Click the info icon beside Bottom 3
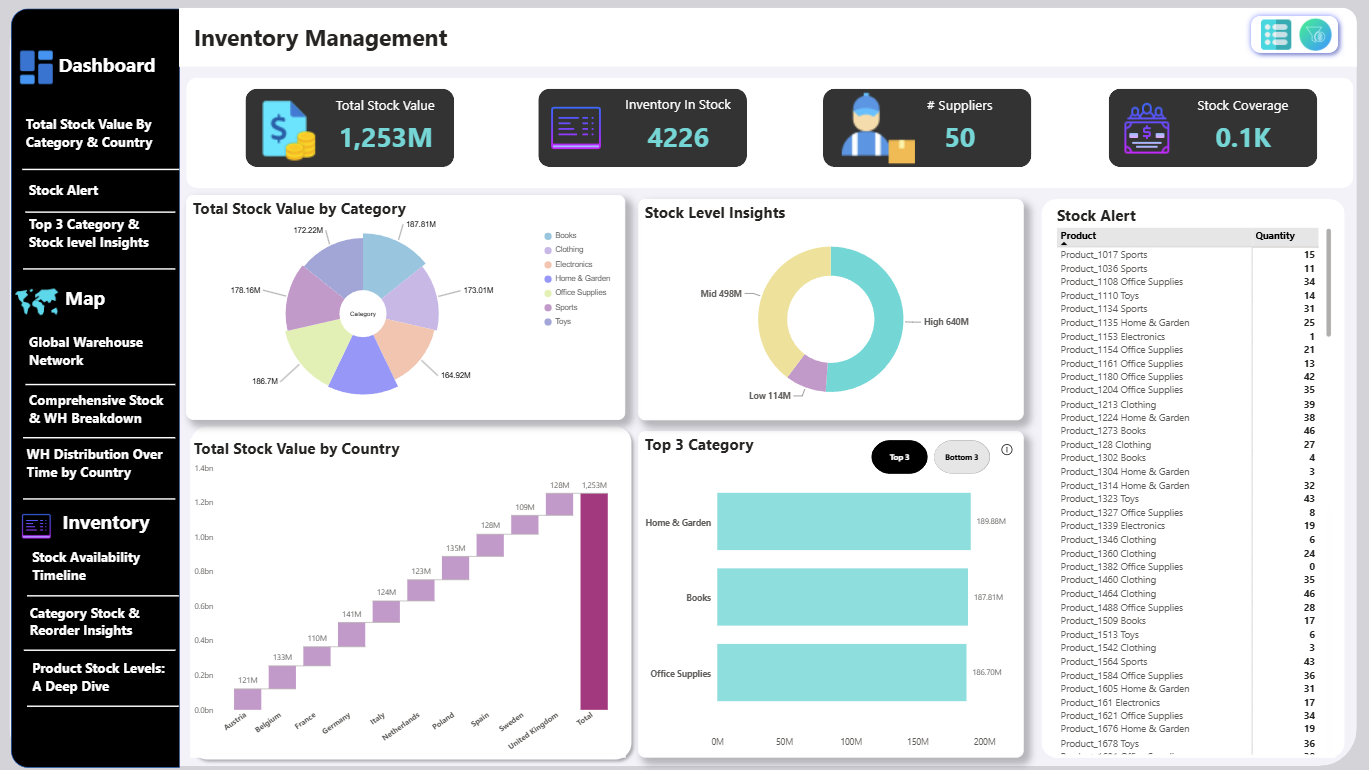This screenshot has height=770, width=1369. [x=1007, y=450]
